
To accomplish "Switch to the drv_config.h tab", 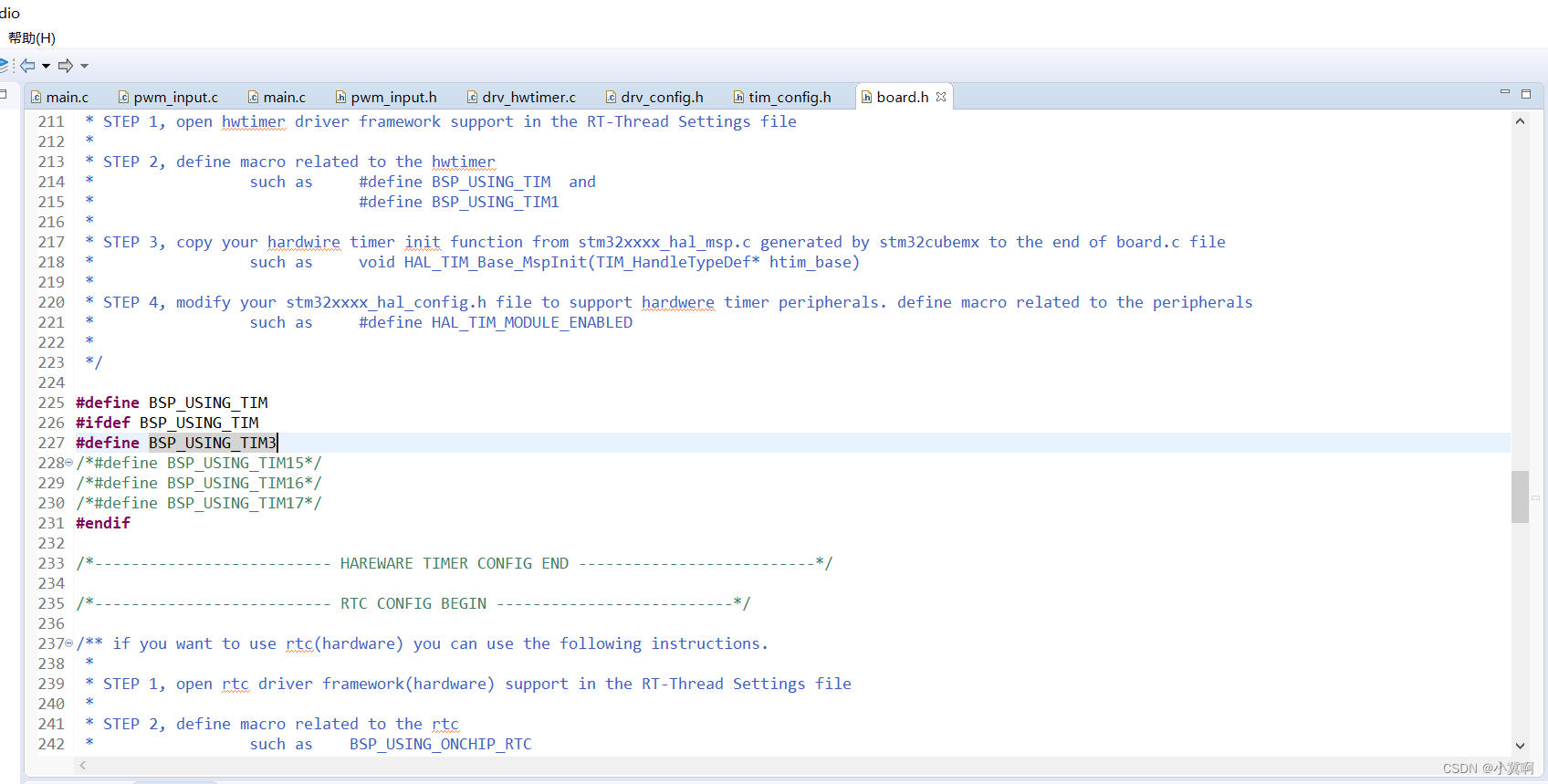I will pos(654,97).
